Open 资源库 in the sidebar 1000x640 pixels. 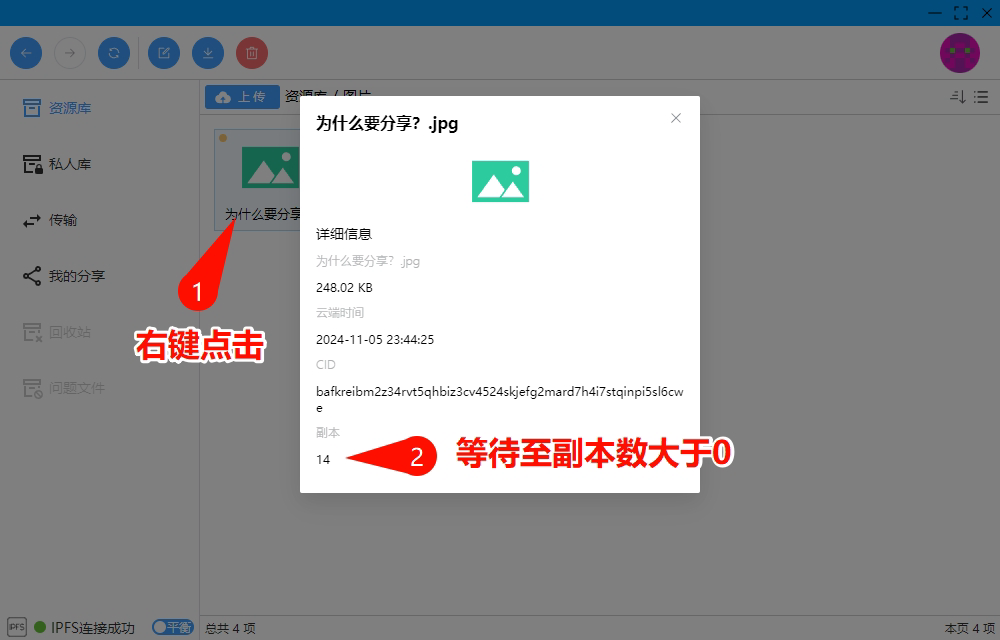pos(57,108)
